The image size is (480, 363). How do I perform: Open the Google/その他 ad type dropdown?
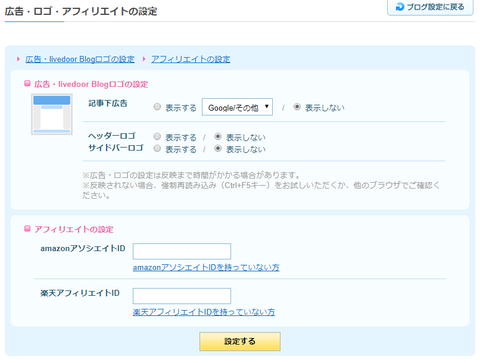tap(237, 107)
